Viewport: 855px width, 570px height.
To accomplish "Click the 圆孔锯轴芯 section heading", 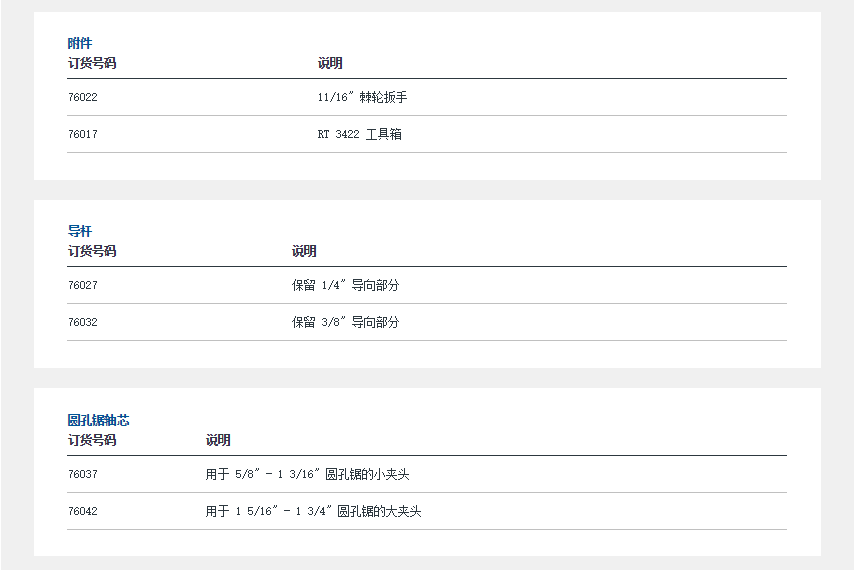I will (98, 420).
